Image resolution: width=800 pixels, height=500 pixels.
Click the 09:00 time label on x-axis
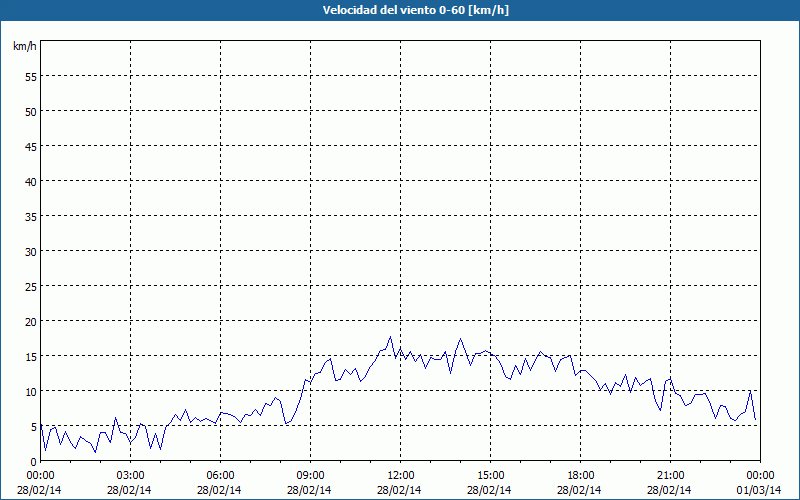tap(310, 476)
